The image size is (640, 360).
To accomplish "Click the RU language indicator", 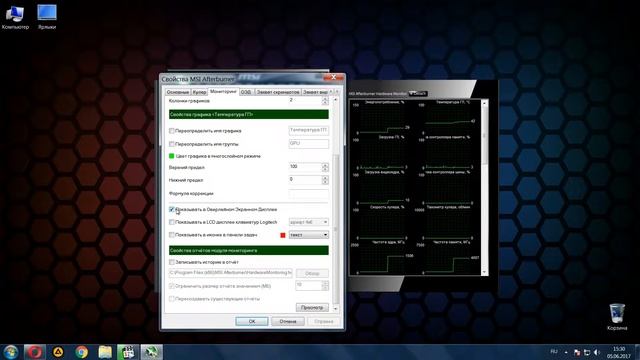I will pos(554,352).
